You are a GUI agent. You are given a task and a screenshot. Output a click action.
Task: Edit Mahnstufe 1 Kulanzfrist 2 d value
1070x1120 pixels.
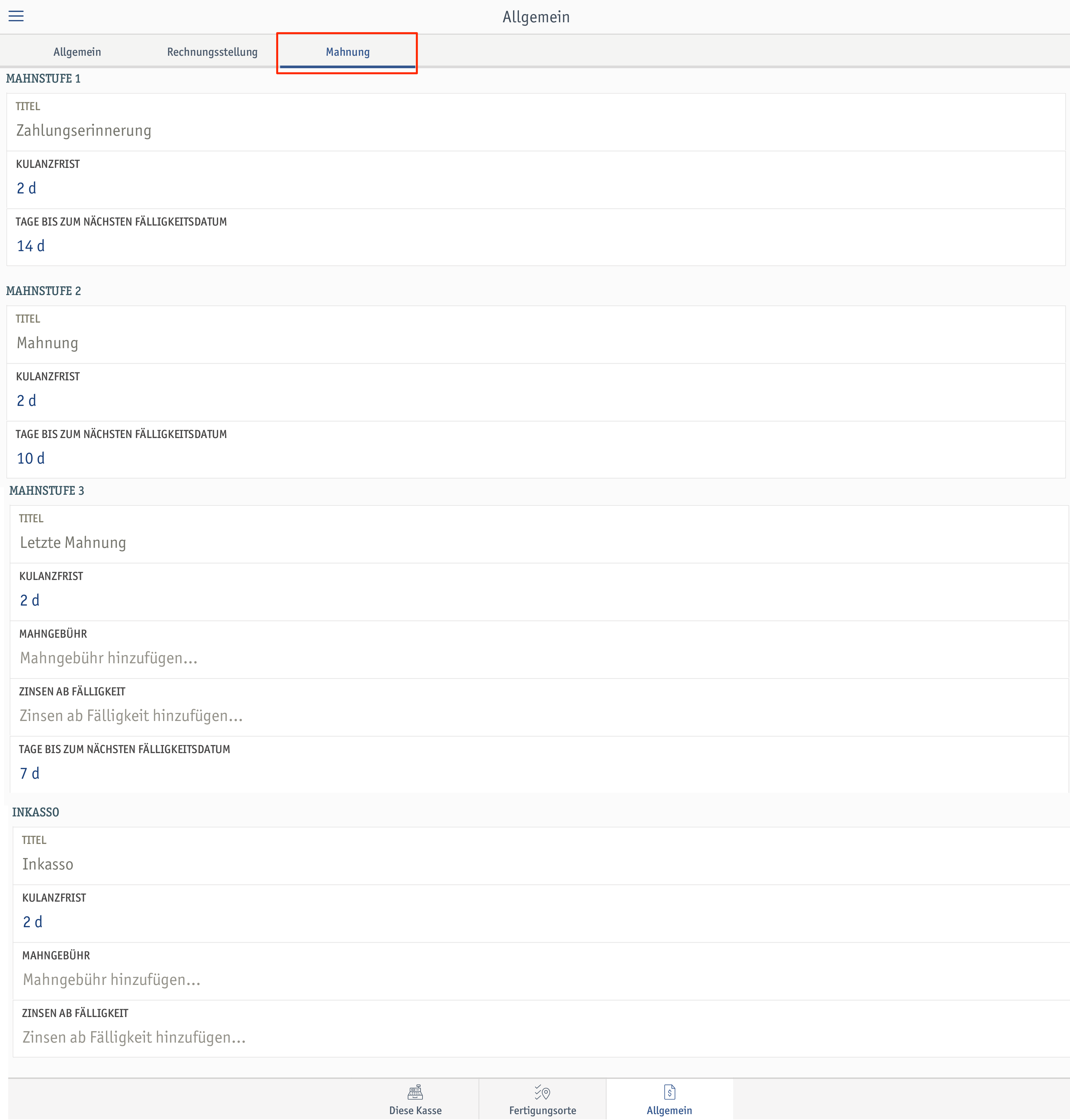tap(536, 180)
